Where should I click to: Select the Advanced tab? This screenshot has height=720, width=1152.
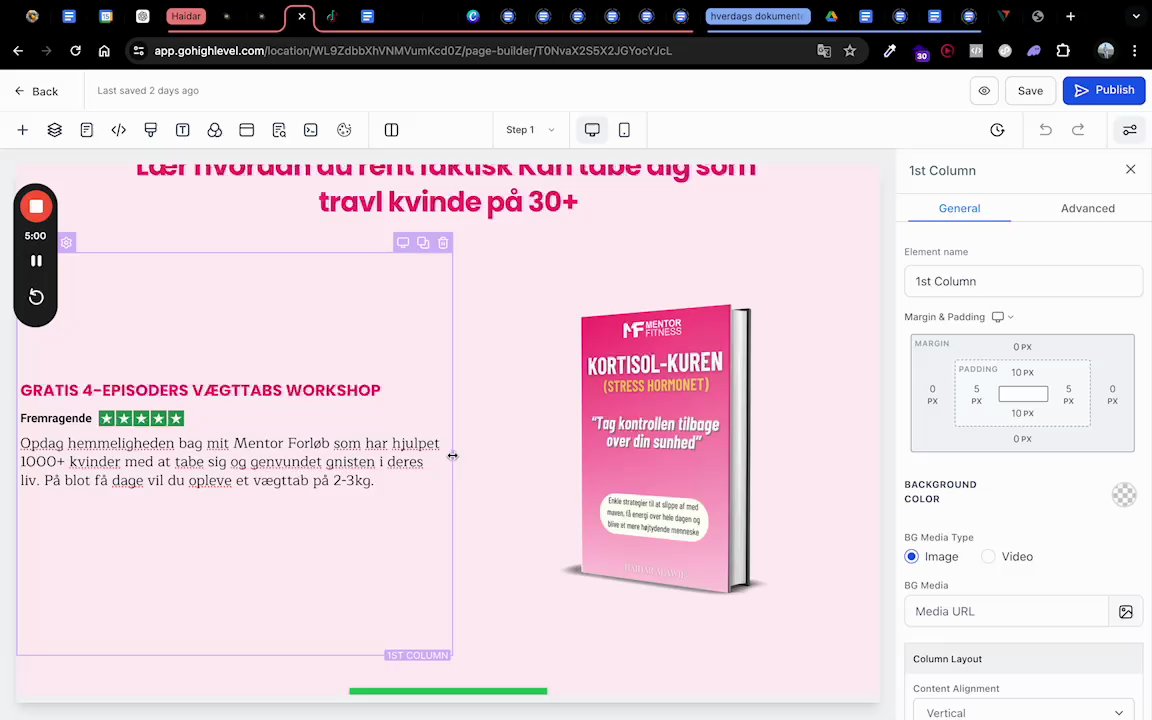pyautogui.click(x=1087, y=209)
